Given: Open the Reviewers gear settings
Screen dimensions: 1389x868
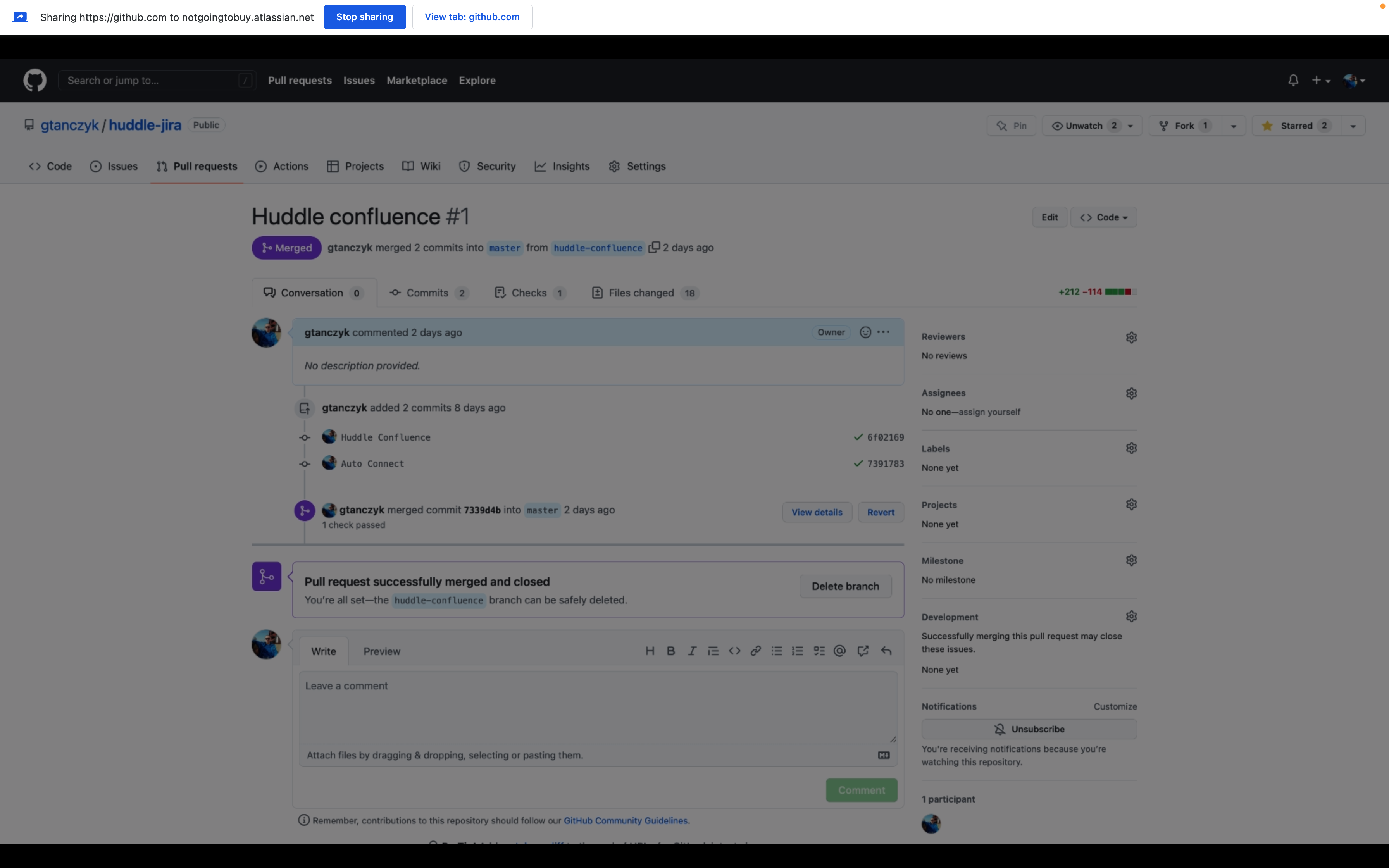Looking at the screenshot, I should coord(1131,338).
